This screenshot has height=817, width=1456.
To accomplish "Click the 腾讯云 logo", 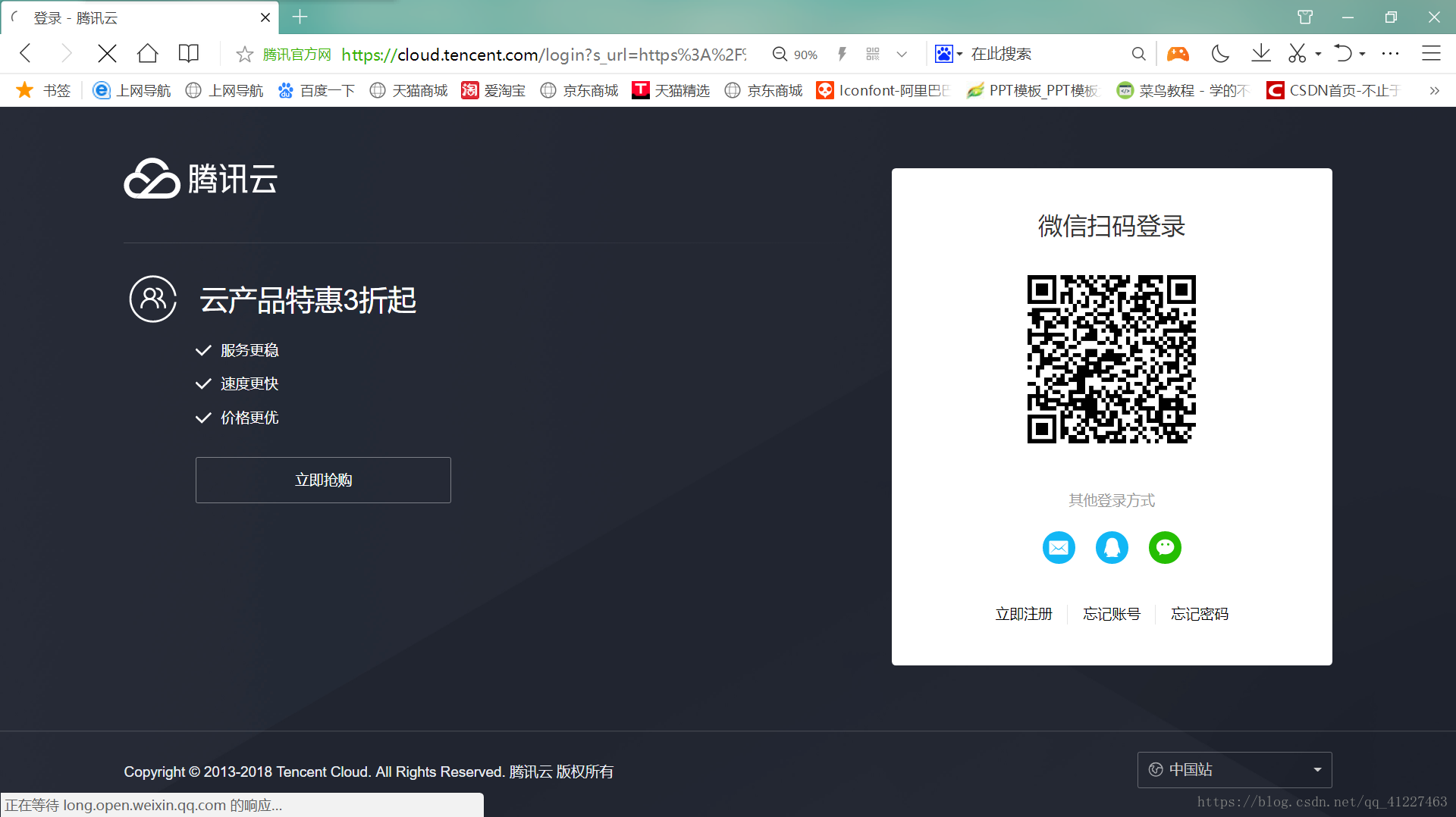I will [x=201, y=179].
